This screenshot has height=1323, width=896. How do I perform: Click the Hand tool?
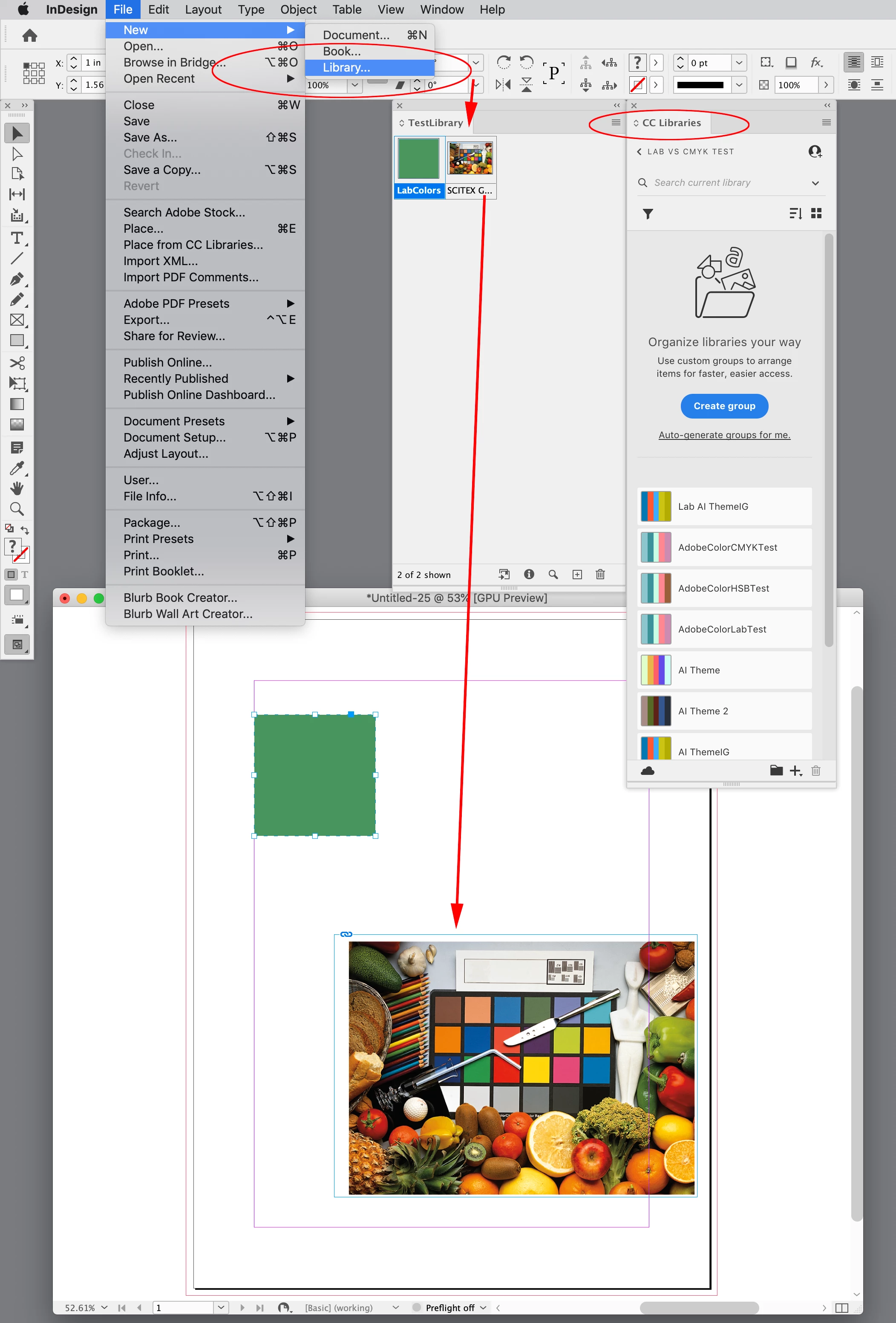pos(17,488)
